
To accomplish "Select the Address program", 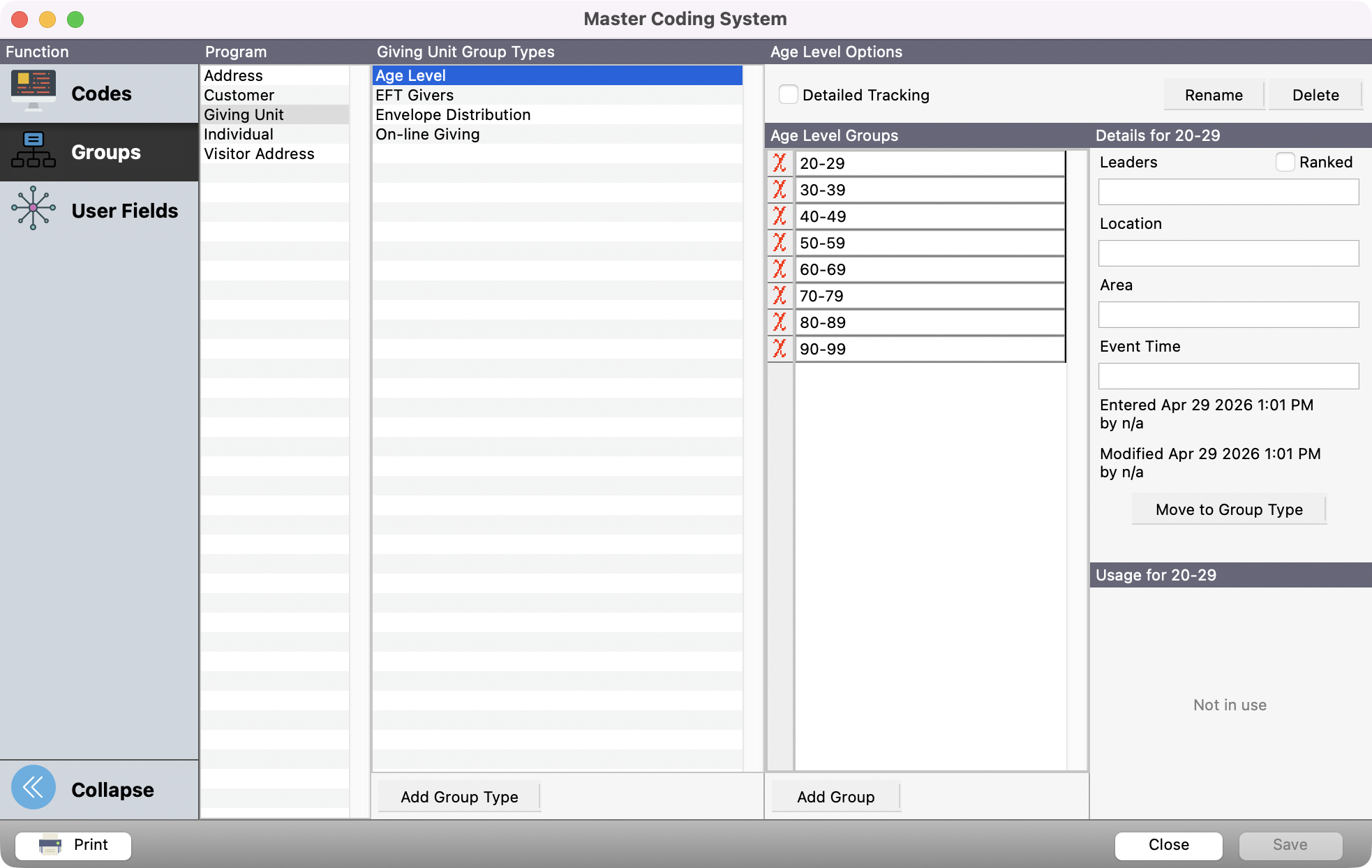I will (x=275, y=75).
